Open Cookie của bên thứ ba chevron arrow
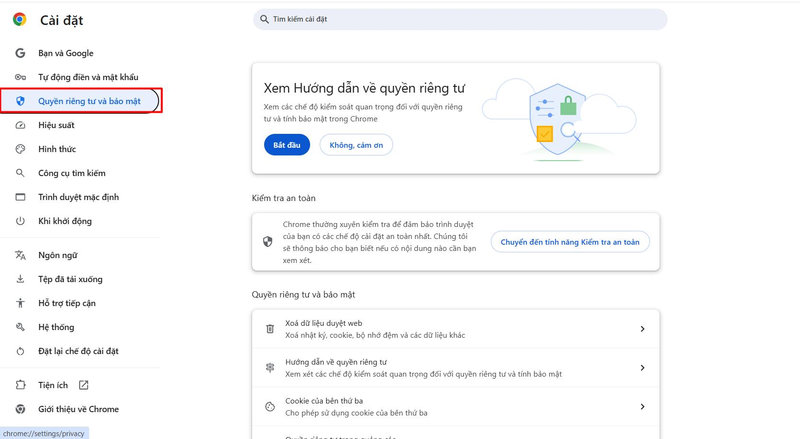Image resolution: width=800 pixels, height=439 pixels. [x=642, y=406]
